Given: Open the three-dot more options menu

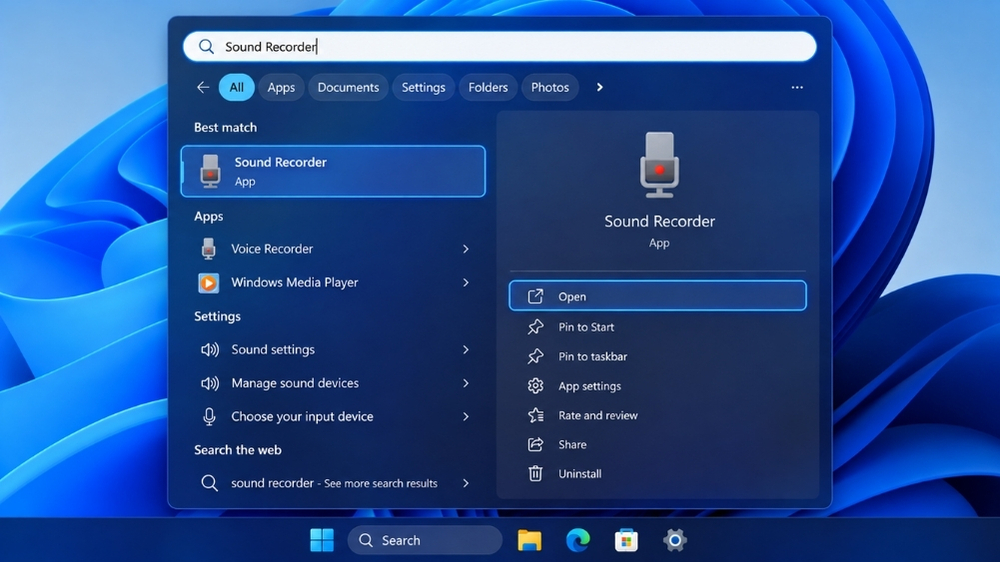Looking at the screenshot, I should pos(797,87).
